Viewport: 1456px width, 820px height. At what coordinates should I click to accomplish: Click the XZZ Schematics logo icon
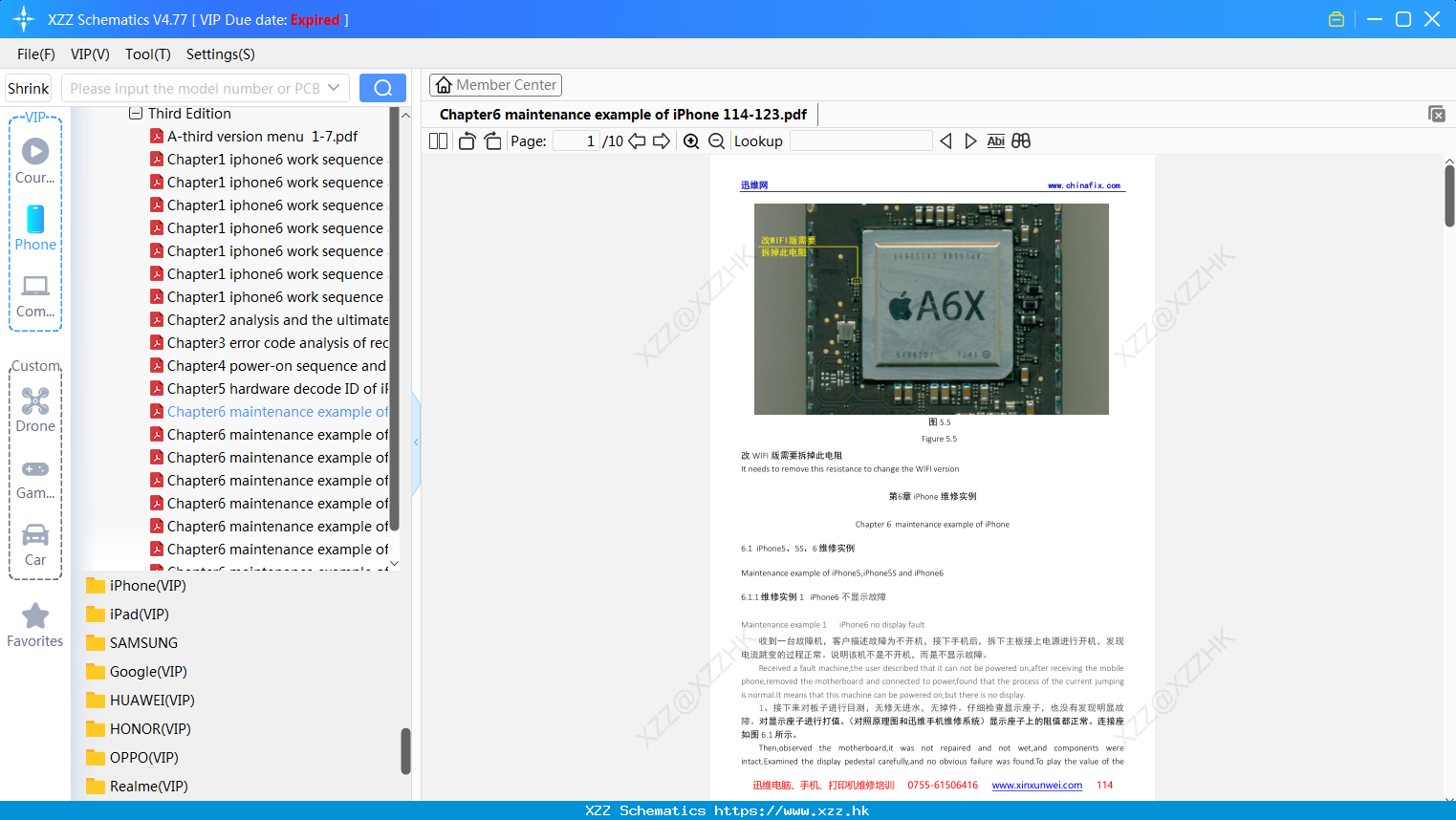(24, 19)
